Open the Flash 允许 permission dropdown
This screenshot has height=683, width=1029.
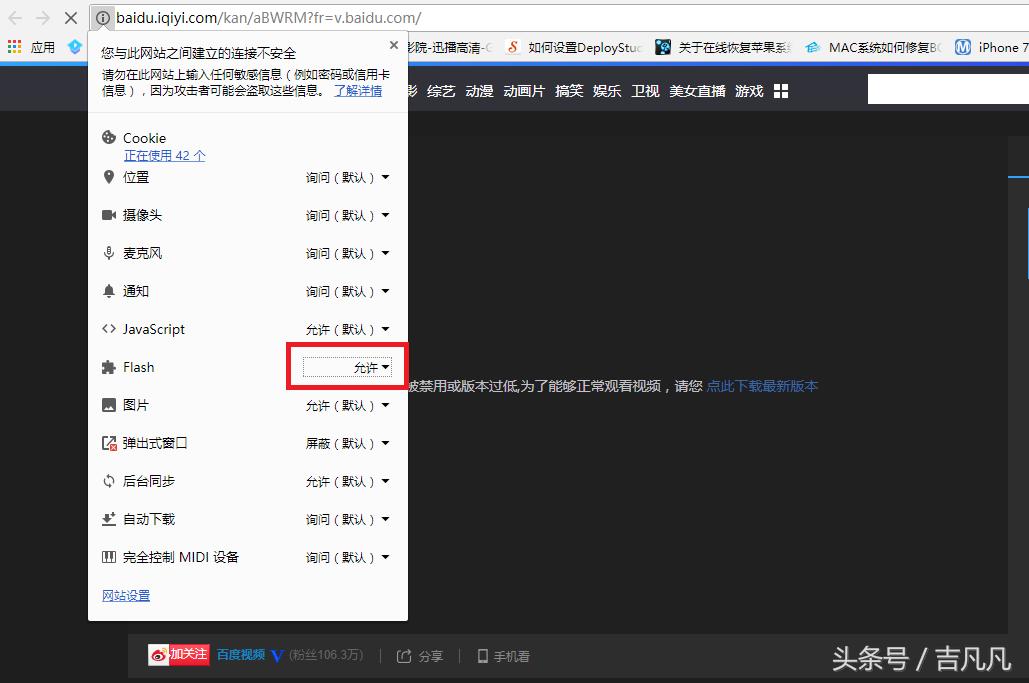point(370,367)
